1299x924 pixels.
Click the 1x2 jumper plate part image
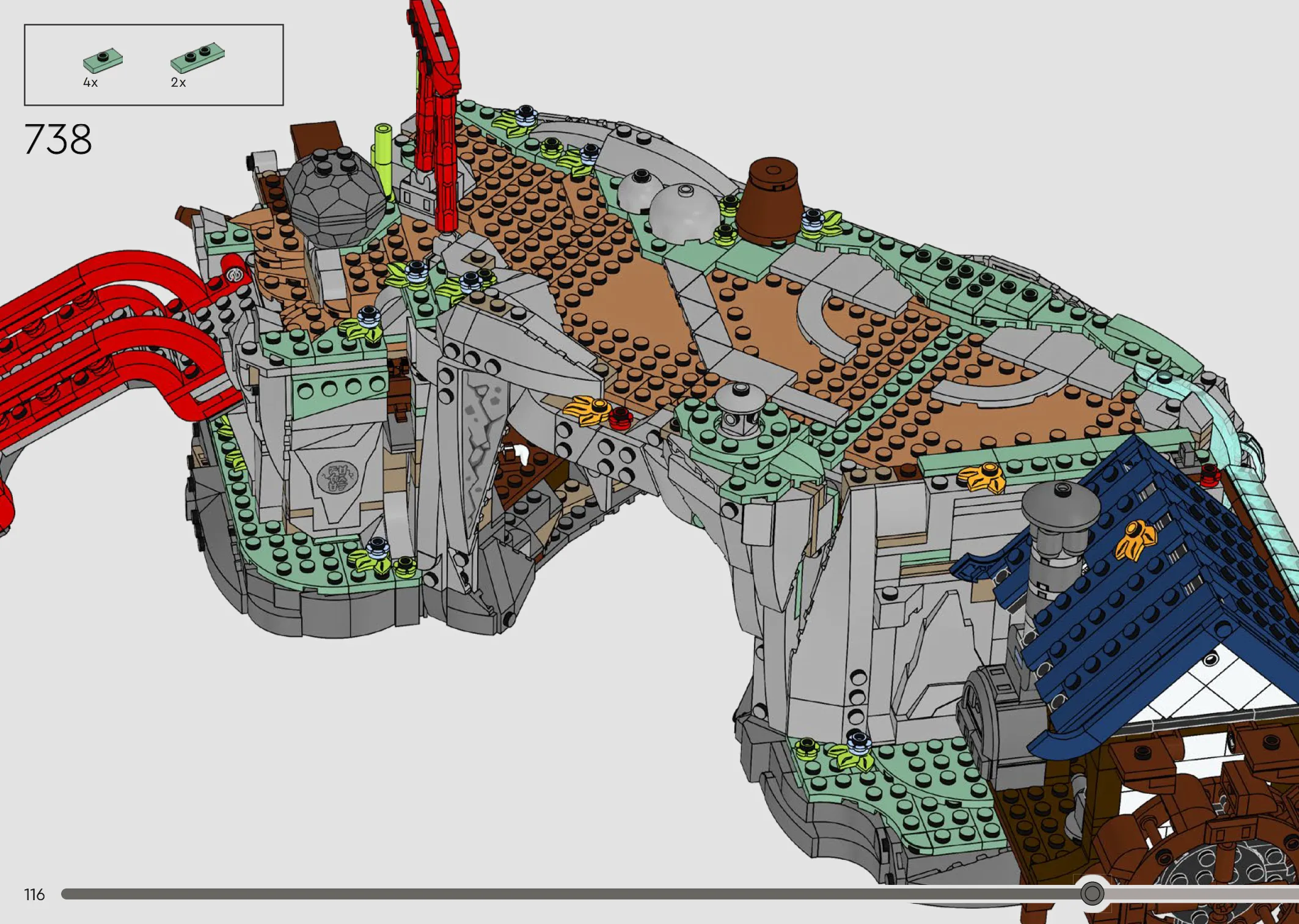pos(103,61)
